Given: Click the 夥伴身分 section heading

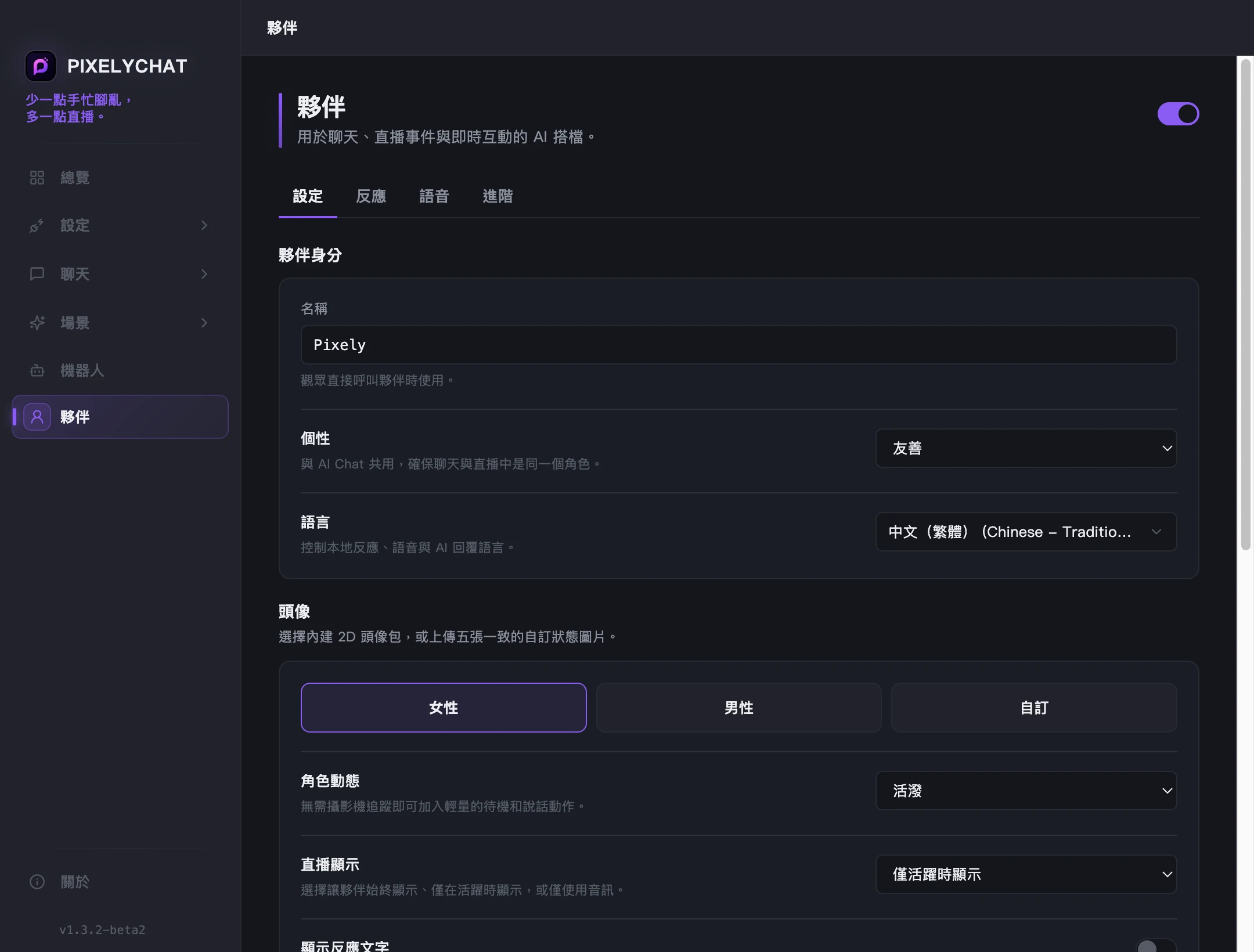Looking at the screenshot, I should (x=310, y=255).
